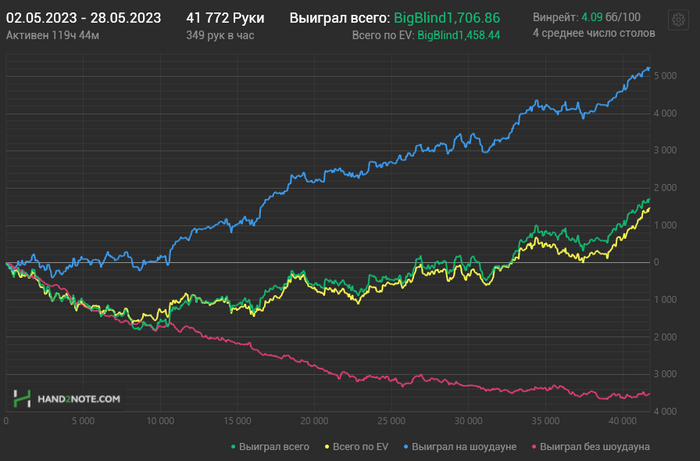Click the total won value BigBlind1,706.86
Screen dimensions: 700x461
pyautogui.click(x=447, y=18)
